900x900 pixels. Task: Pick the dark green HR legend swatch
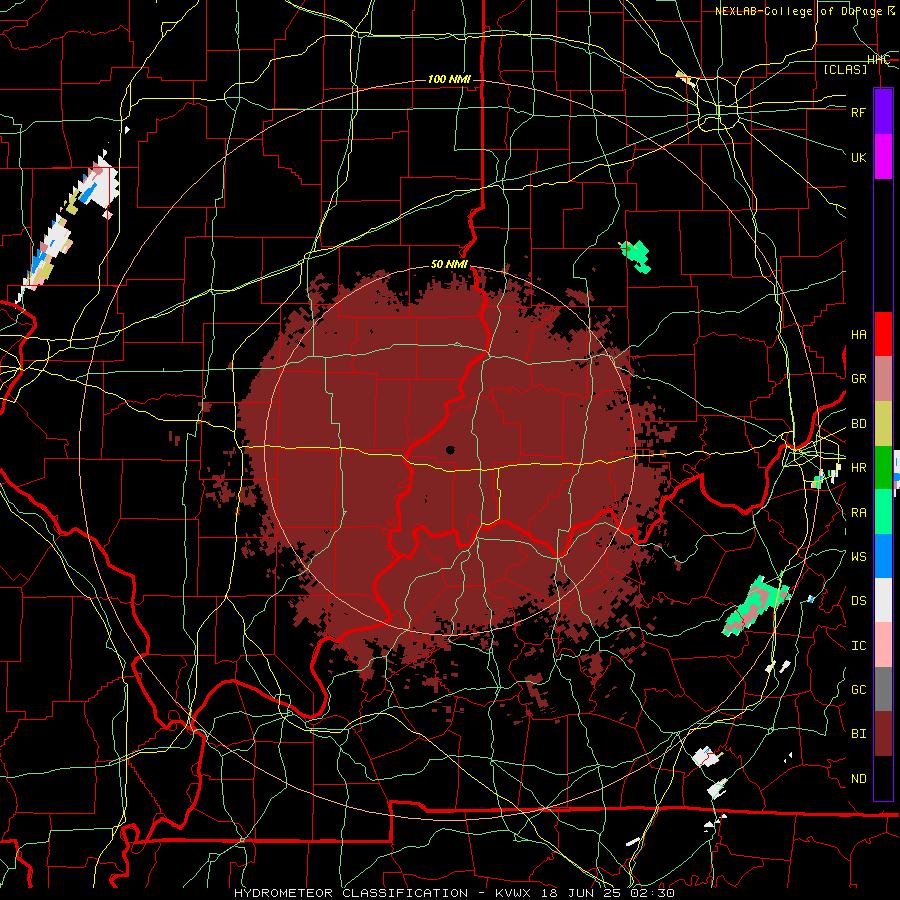(x=883, y=468)
